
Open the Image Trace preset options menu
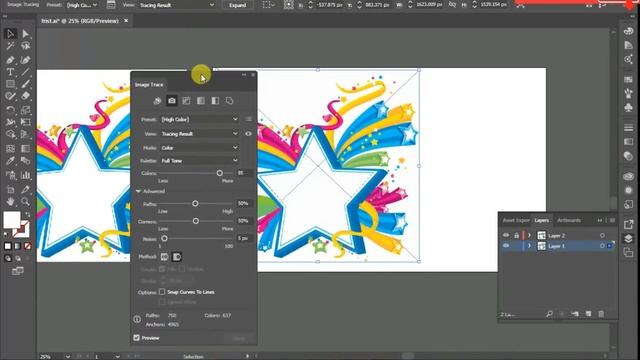tap(249, 119)
